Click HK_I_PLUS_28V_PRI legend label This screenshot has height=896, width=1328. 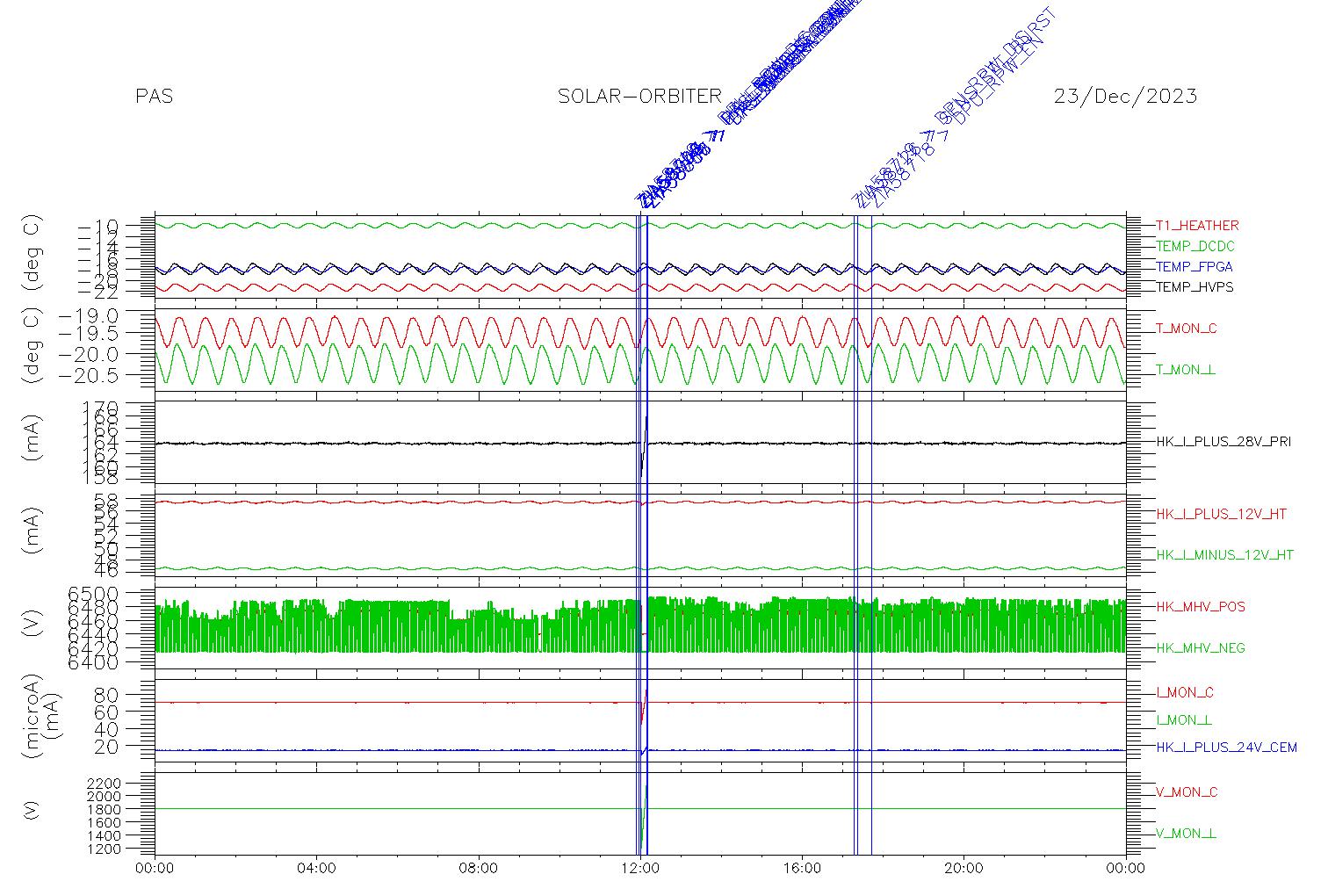point(1223,442)
